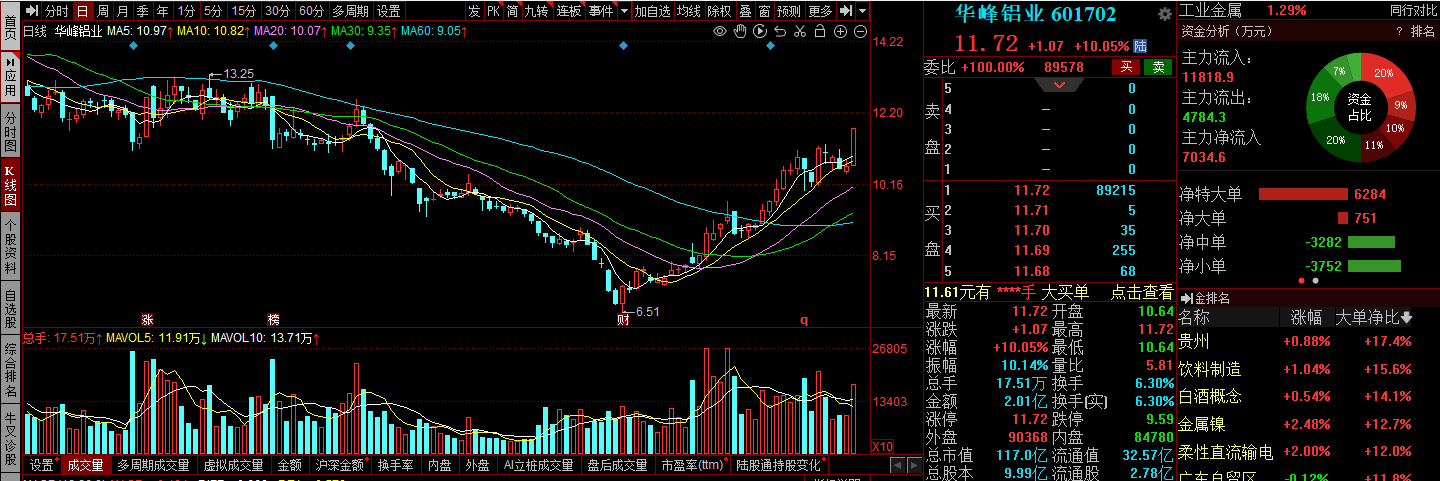This screenshot has height=481, width=1440.
Task: Click 白酒概念 sector row
Action: (1209, 395)
